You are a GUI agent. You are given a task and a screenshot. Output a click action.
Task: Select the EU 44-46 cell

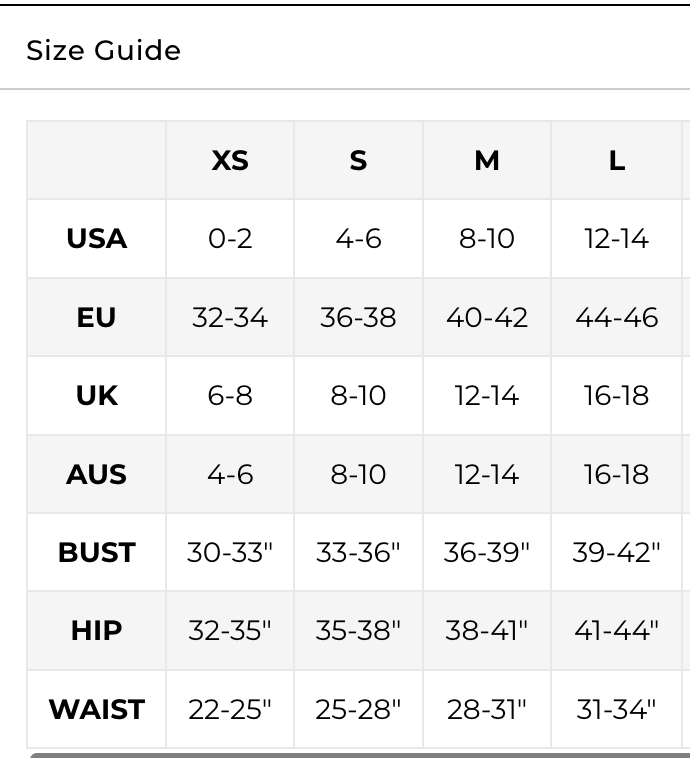point(617,317)
